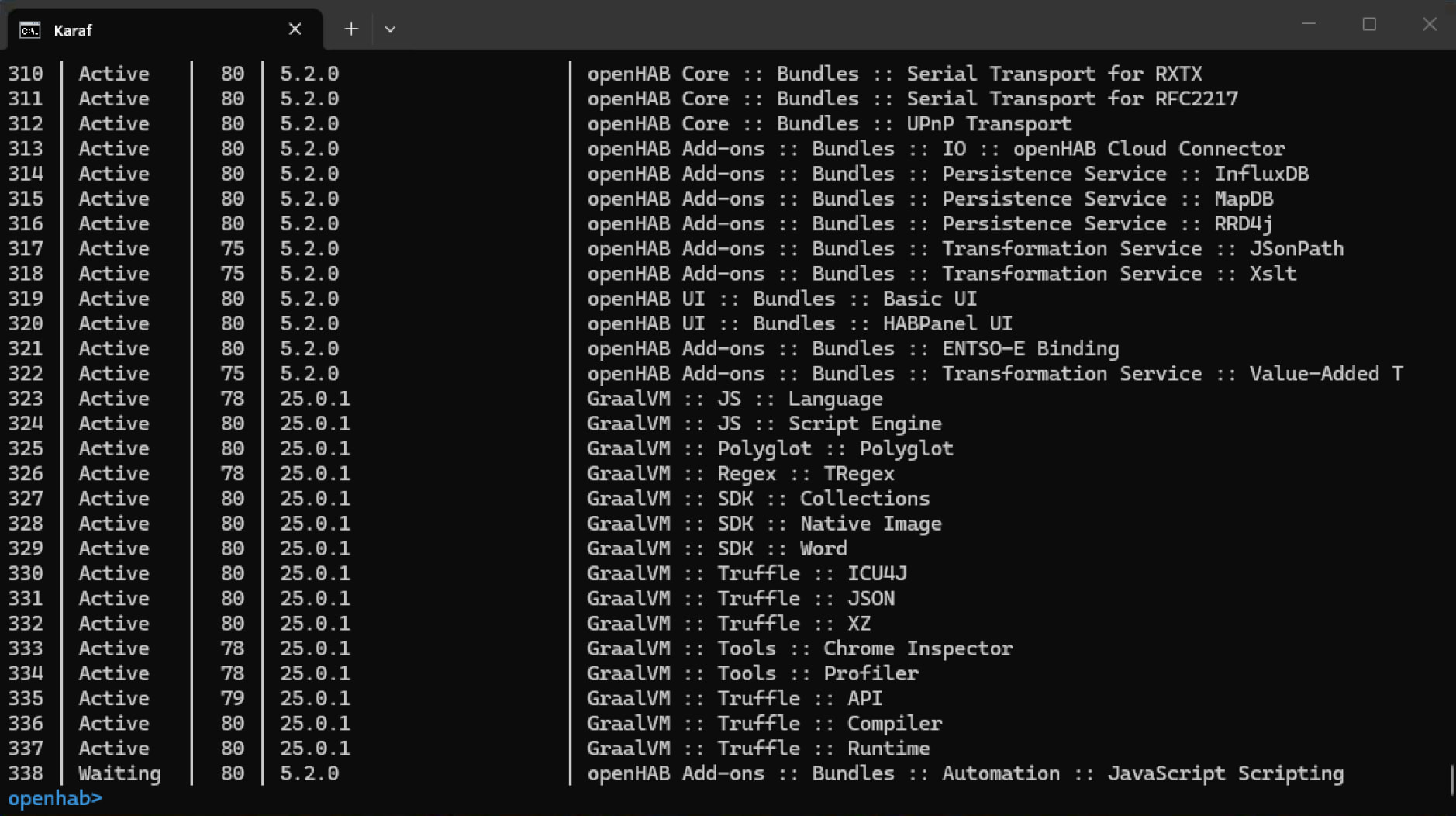Viewport: 1456px width, 816px height.
Task: Click 'Truffle :: ICU4J' bundle name
Action: click(x=812, y=573)
